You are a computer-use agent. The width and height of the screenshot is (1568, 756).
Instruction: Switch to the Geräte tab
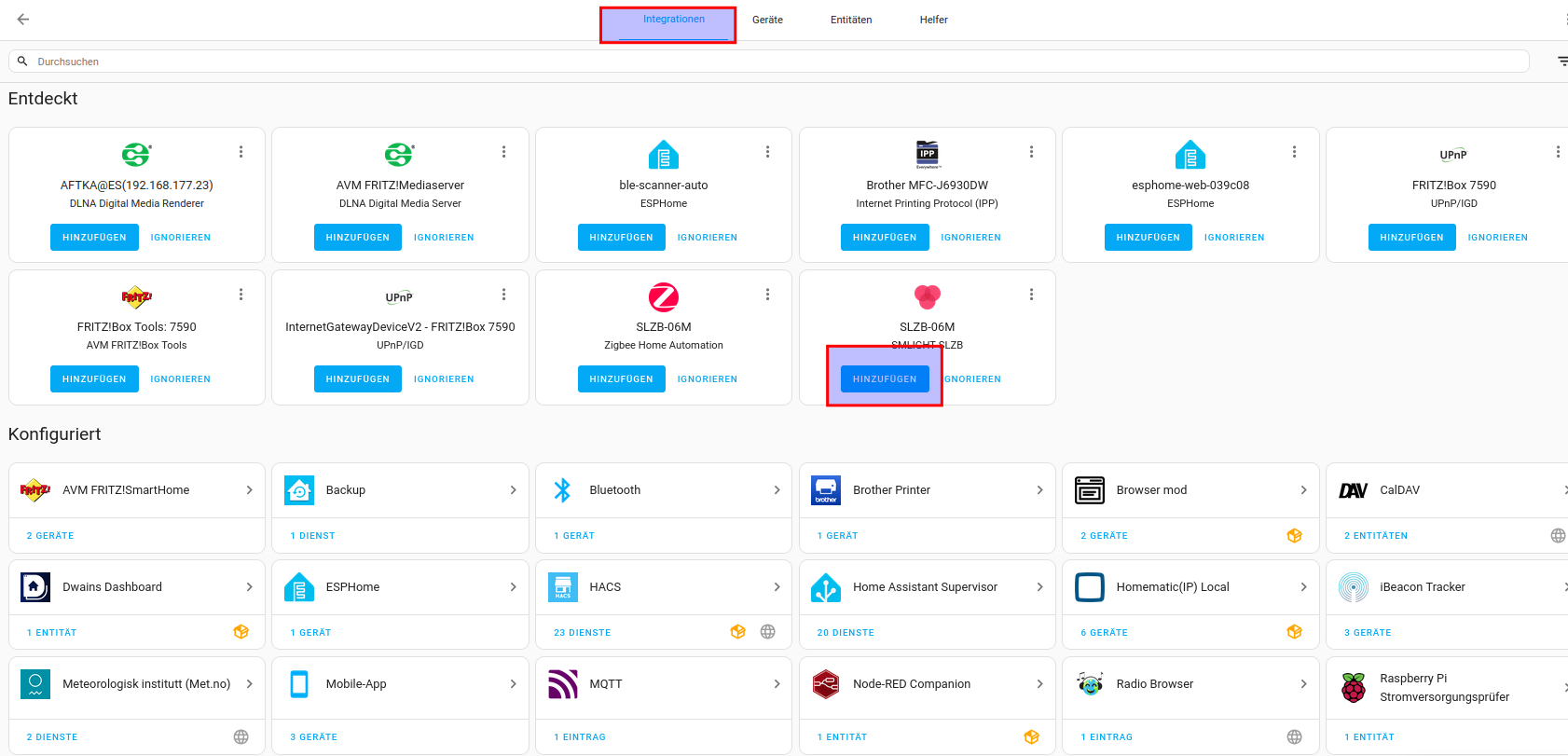coord(767,20)
